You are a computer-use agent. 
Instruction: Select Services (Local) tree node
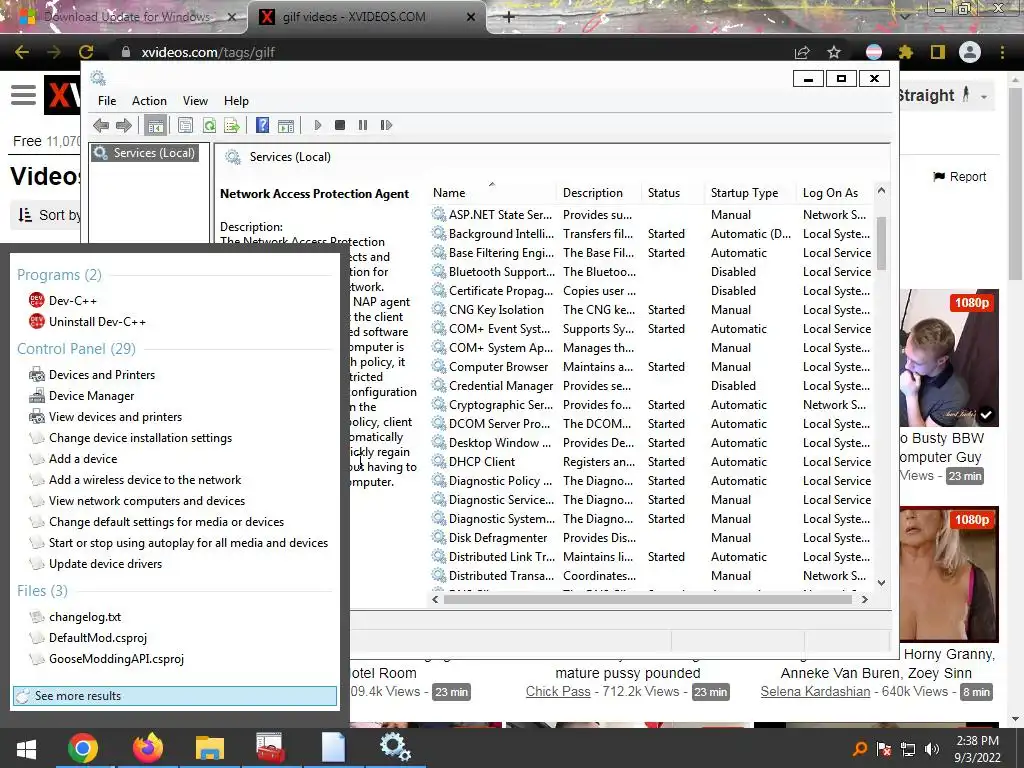pyautogui.click(x=144, y=153)
